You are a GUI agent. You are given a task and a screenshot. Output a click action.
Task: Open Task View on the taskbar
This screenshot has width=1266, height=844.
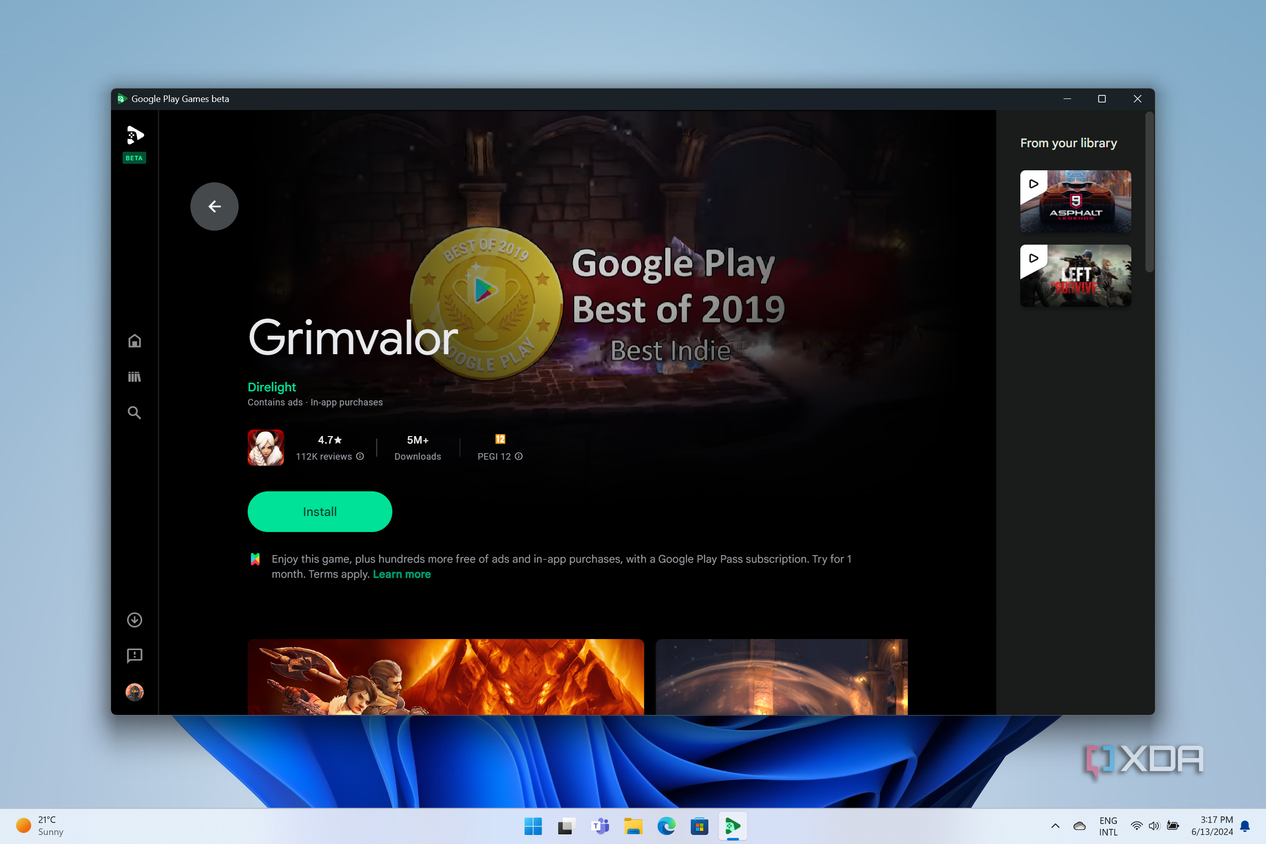[x=566, y=826]
